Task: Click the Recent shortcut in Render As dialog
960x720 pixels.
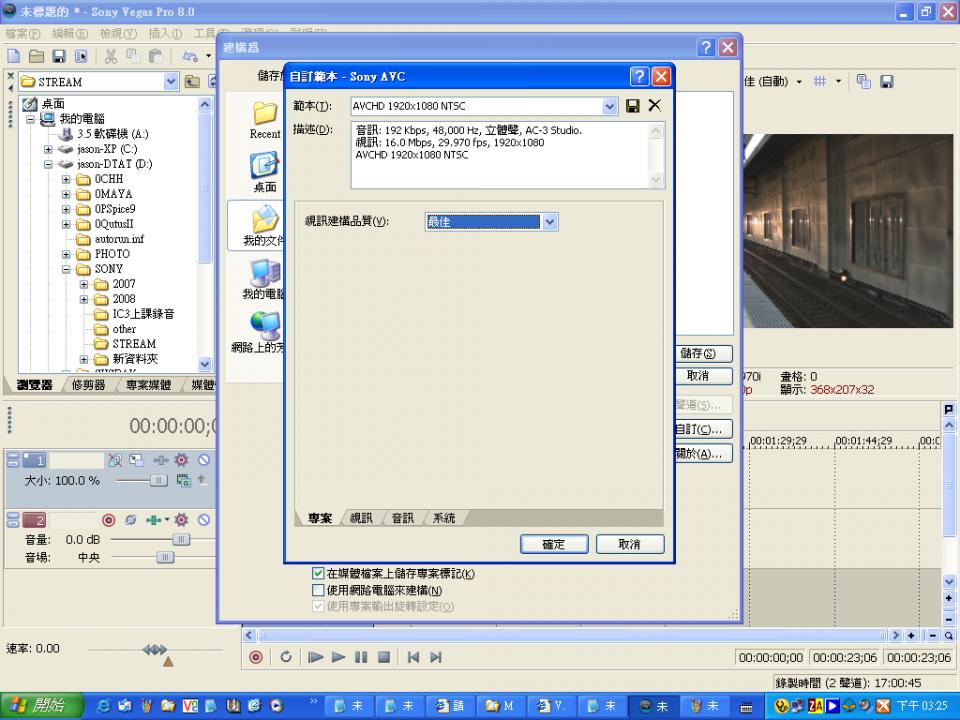Action: (x=264, y=121)
